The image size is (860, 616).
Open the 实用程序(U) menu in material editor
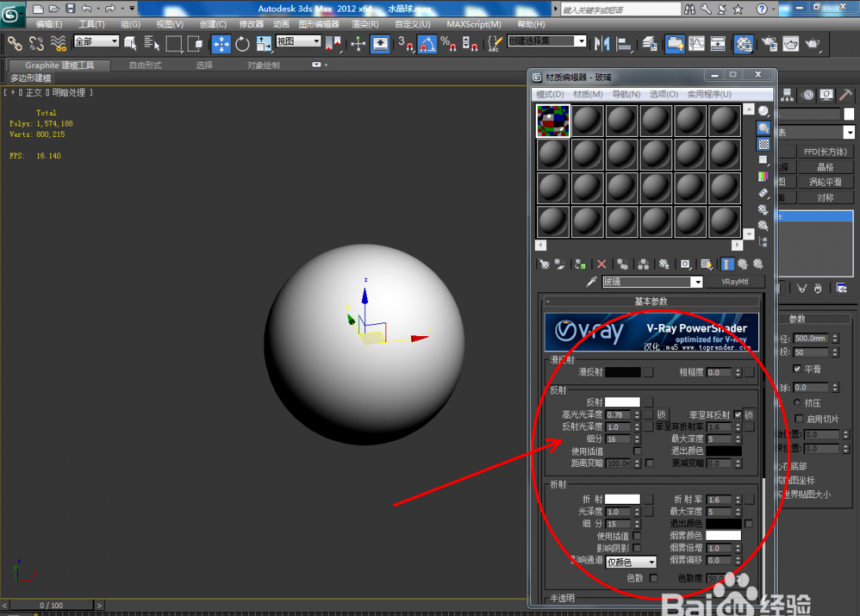pyautogui.click(x=709, y=94)
